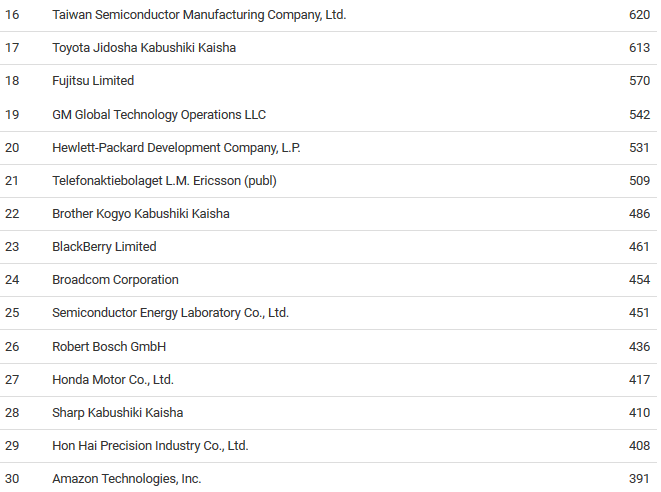This screenshot has width=661, height=492.
Task: Select Telefonaktiebolaget L.M. Ericsson (publ)
Action: coord(164,181)
